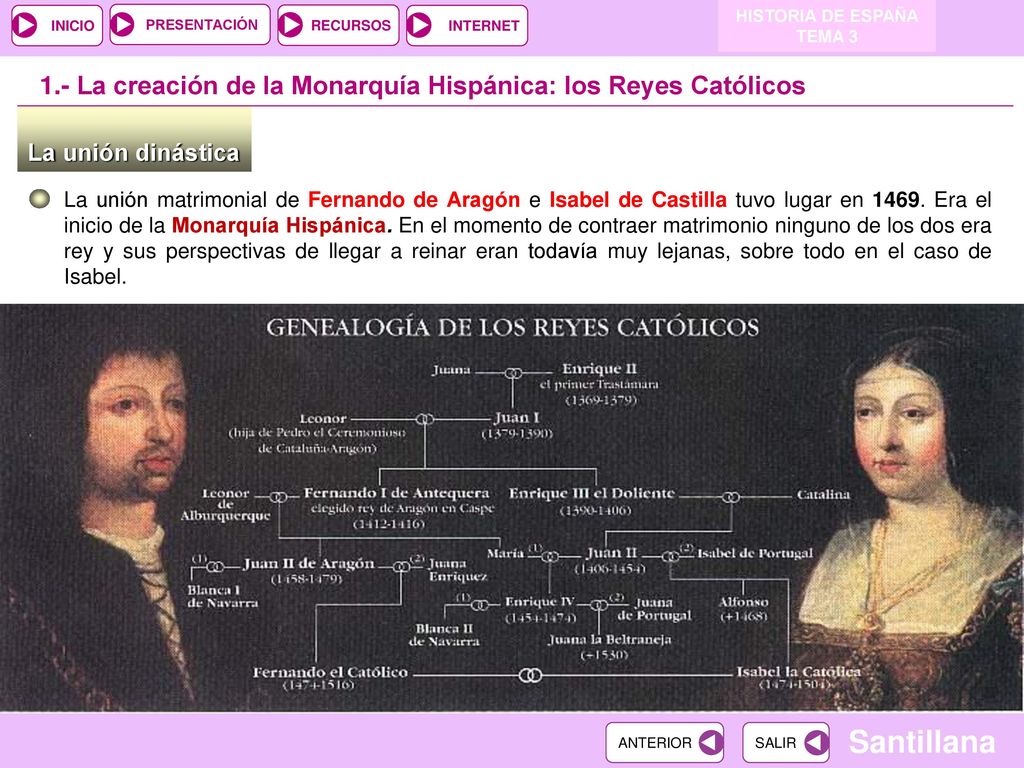Click 'Fernando I de Antequera' in the chart
The width and height of the screenshot is (1024, 768).
pos(396,492)
